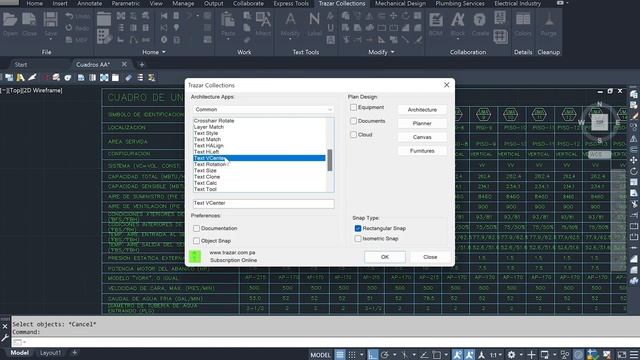
Task: Open the Insert ribbon tab
Action: [x=60, y=3]
